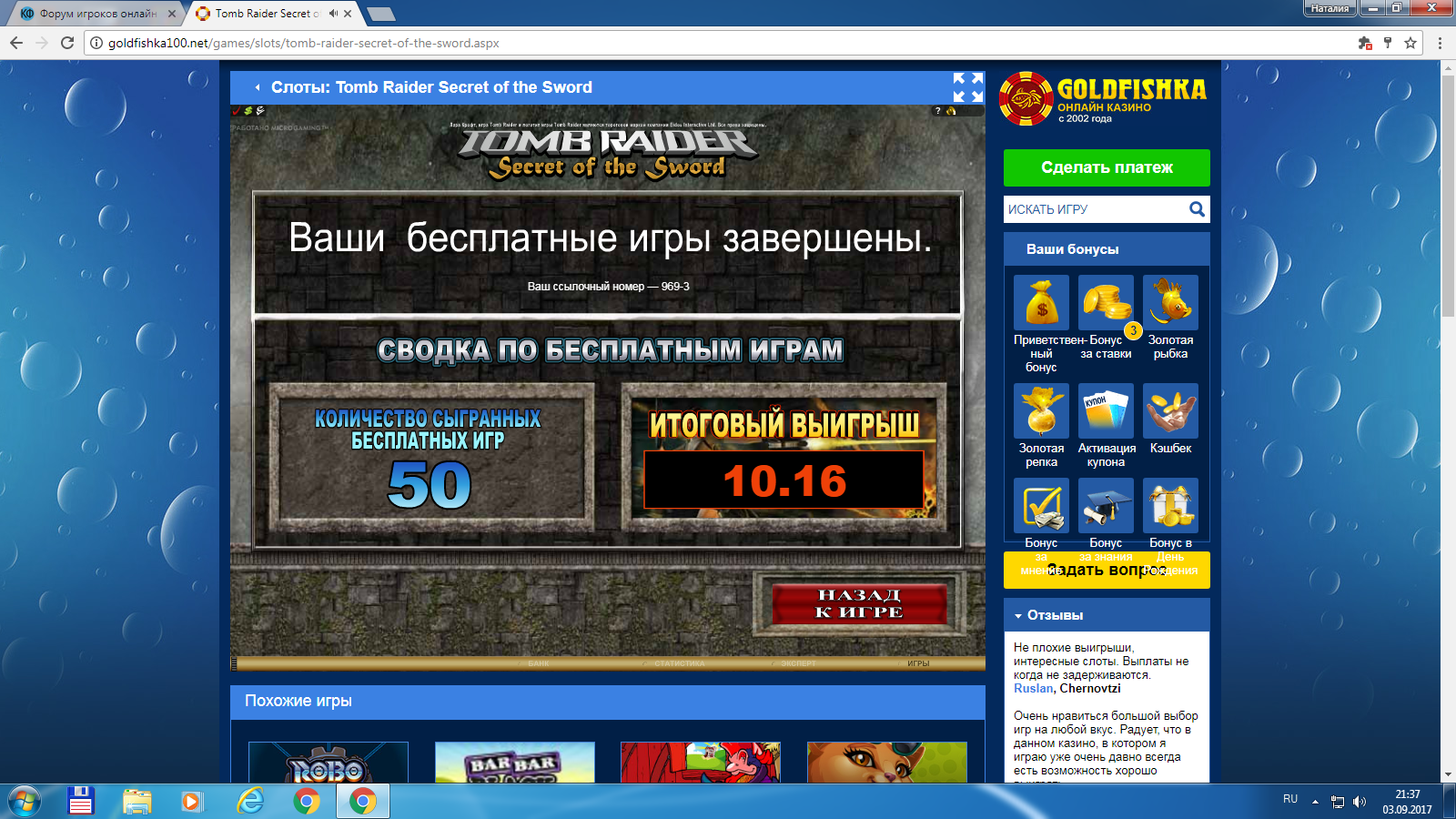View site information icon in address bar
Viewport: 1456px width, 819px height.
click(x=96, y=43)
